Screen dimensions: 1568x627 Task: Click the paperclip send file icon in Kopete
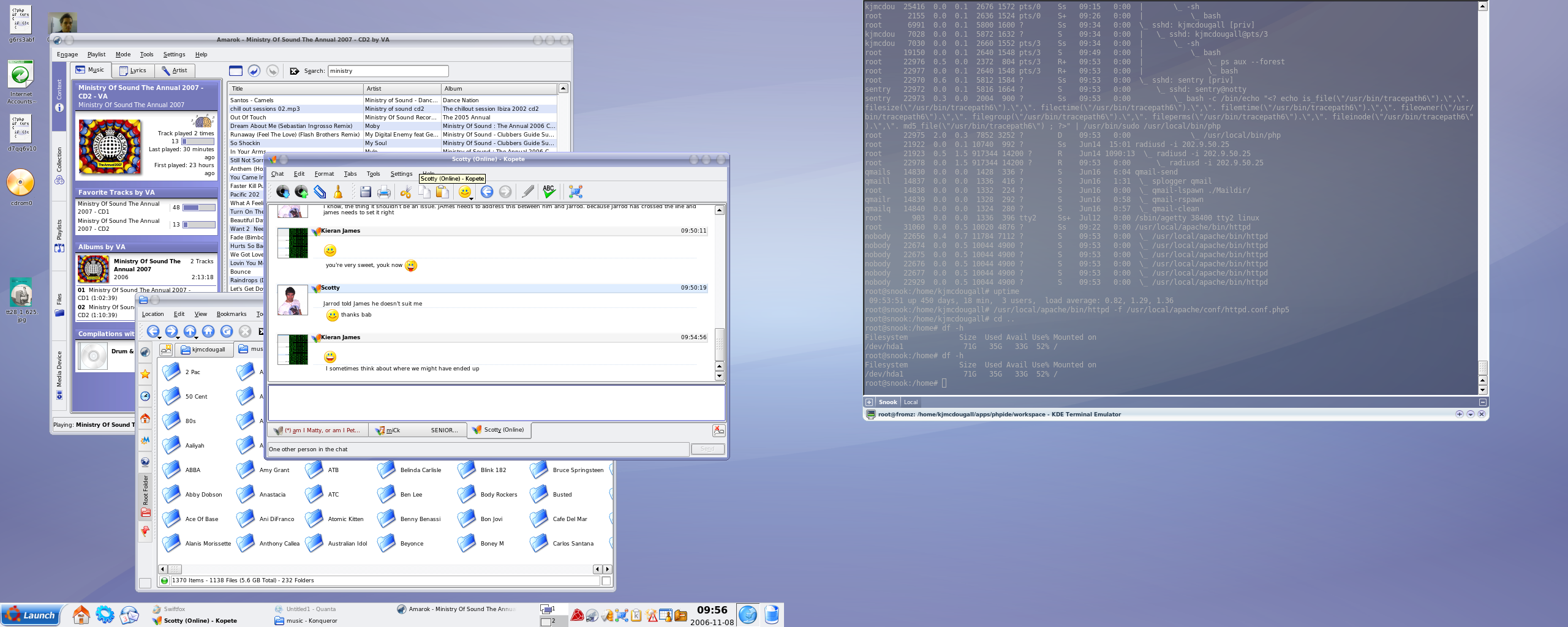(320, 192)
